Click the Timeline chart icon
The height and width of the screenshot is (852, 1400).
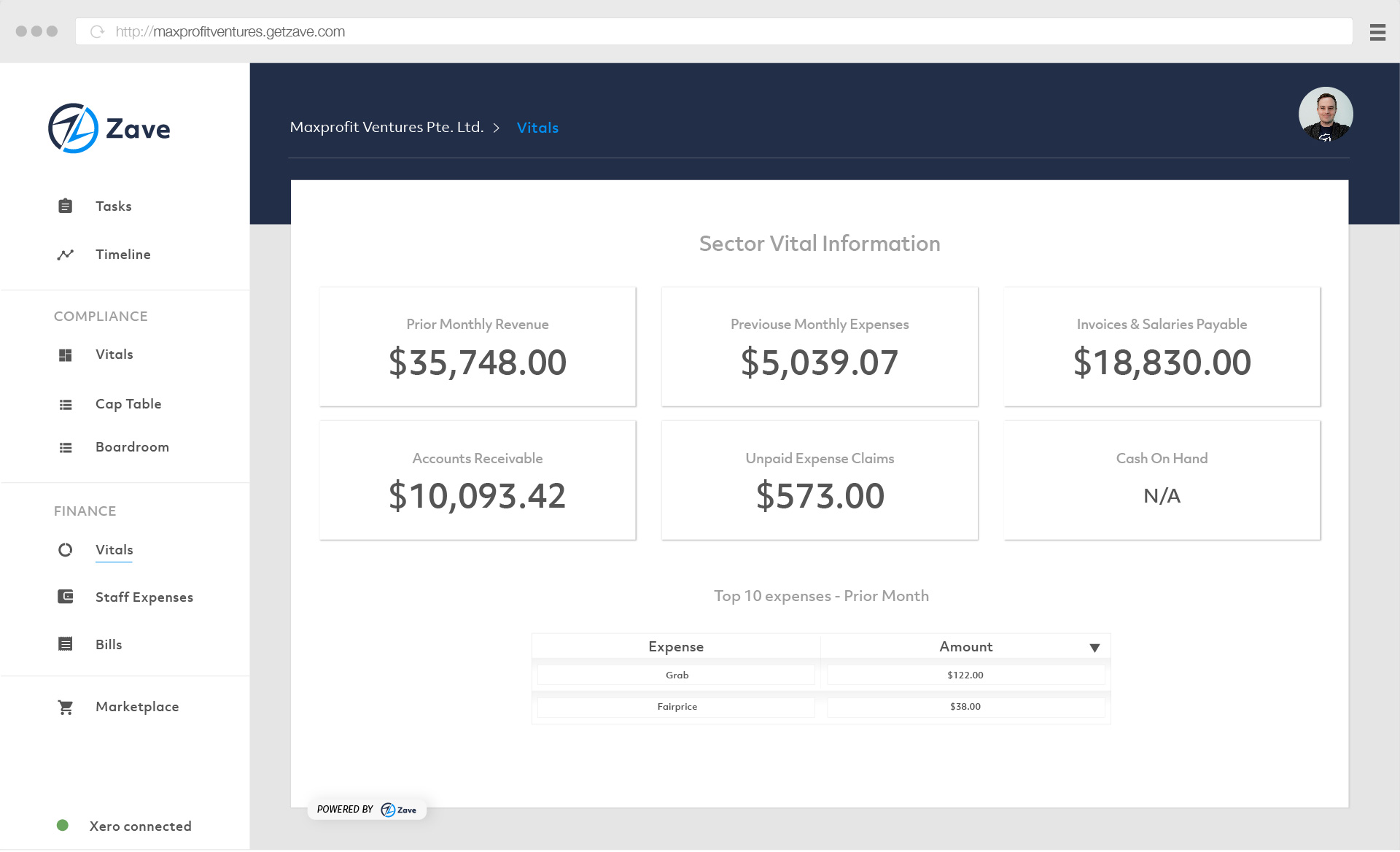click(x=65, y=255)
